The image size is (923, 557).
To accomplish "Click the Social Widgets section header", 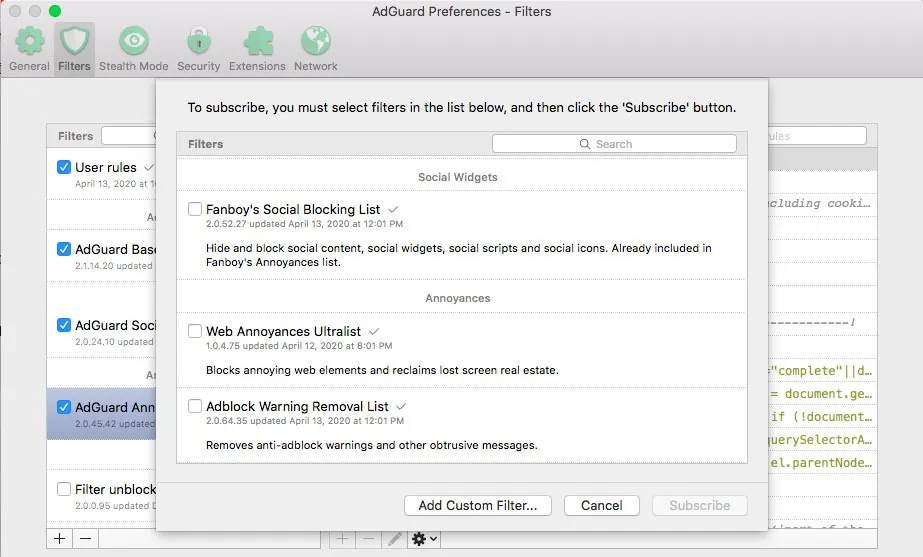I will pyautogui.click(x=457, y=177).
